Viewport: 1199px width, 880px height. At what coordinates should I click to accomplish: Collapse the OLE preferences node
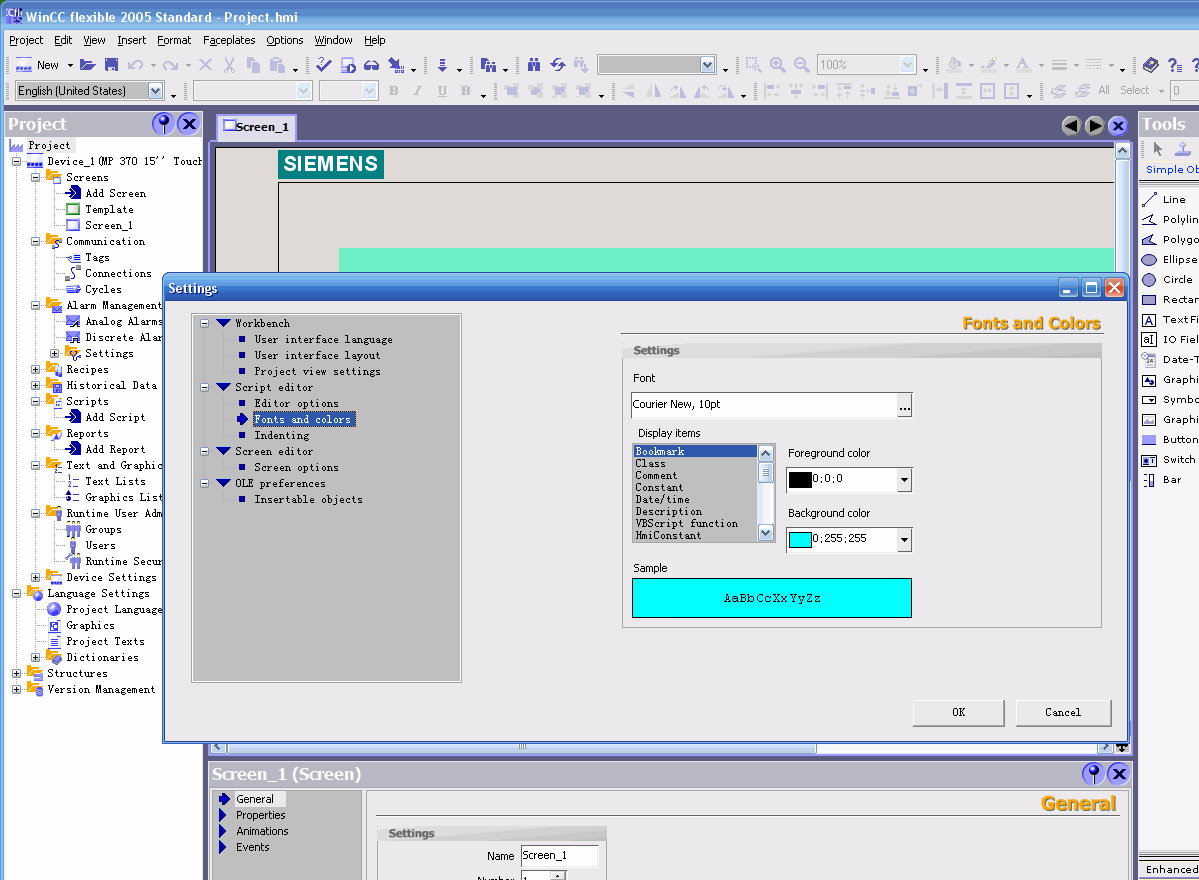205,483
